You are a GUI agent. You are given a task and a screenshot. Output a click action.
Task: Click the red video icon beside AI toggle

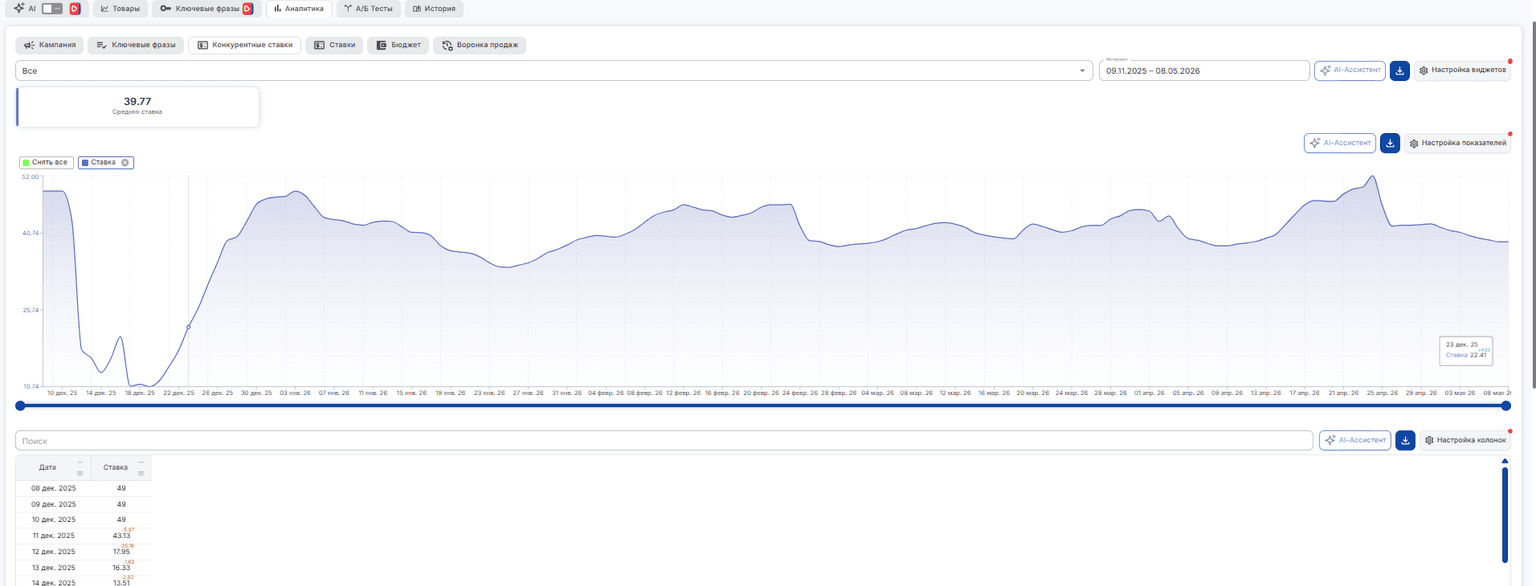coord(75,8)
